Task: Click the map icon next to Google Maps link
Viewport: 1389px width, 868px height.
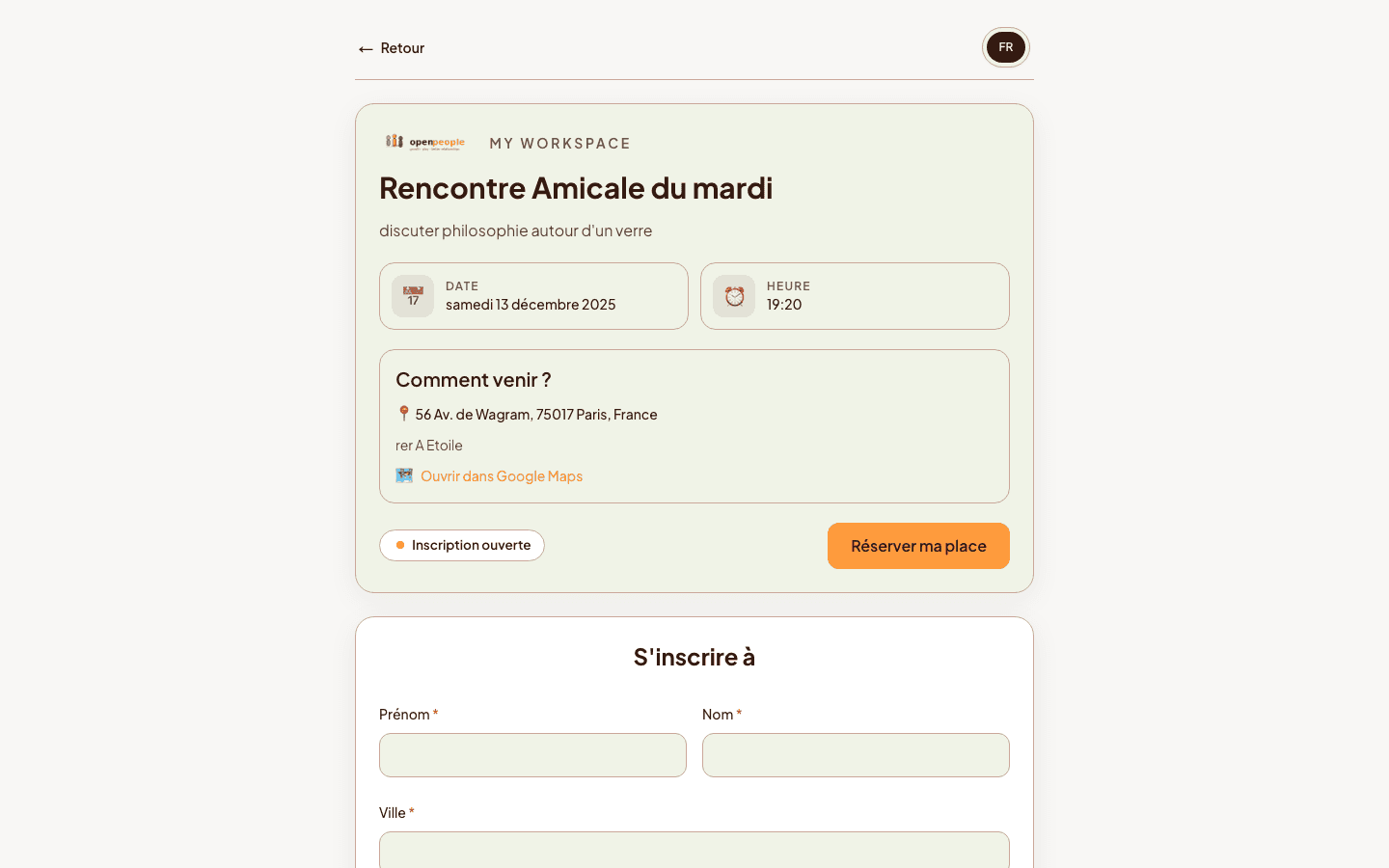Action: pos(404,475)
